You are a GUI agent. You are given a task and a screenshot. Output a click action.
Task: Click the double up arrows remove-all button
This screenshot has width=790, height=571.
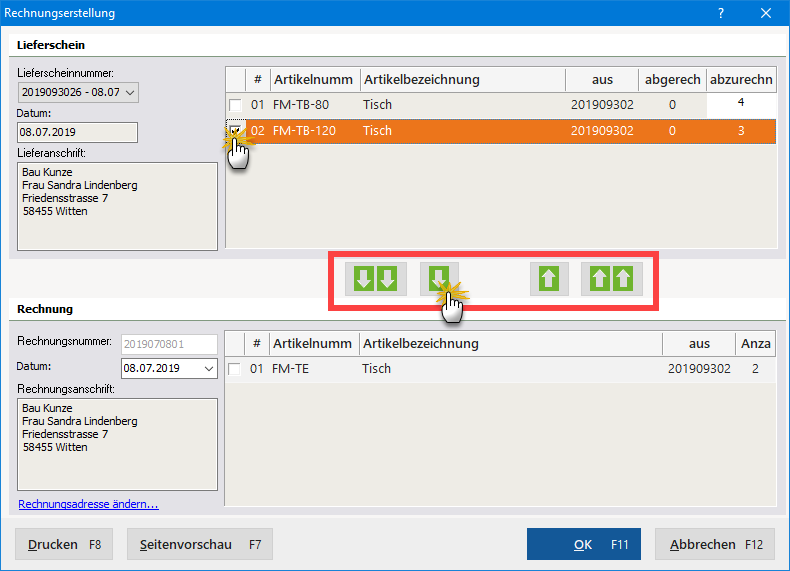(x=612, y=279)
